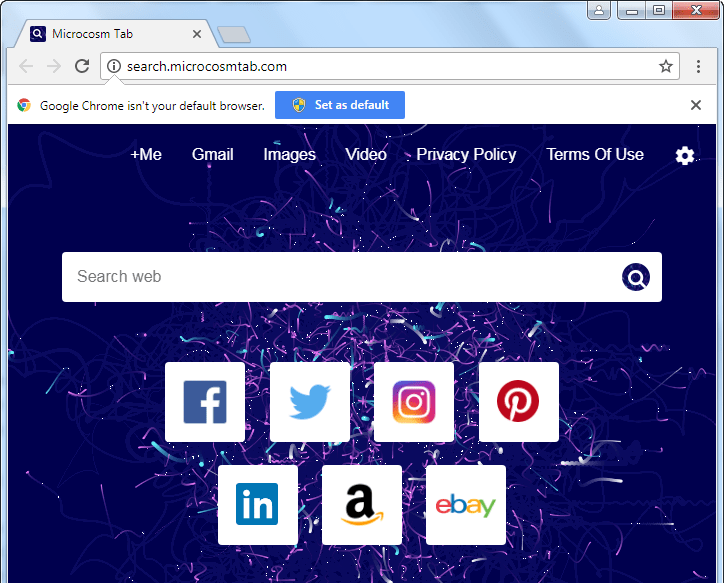Open the page settings gear icon
Screen dimensions: 724x583
[685, 156]
